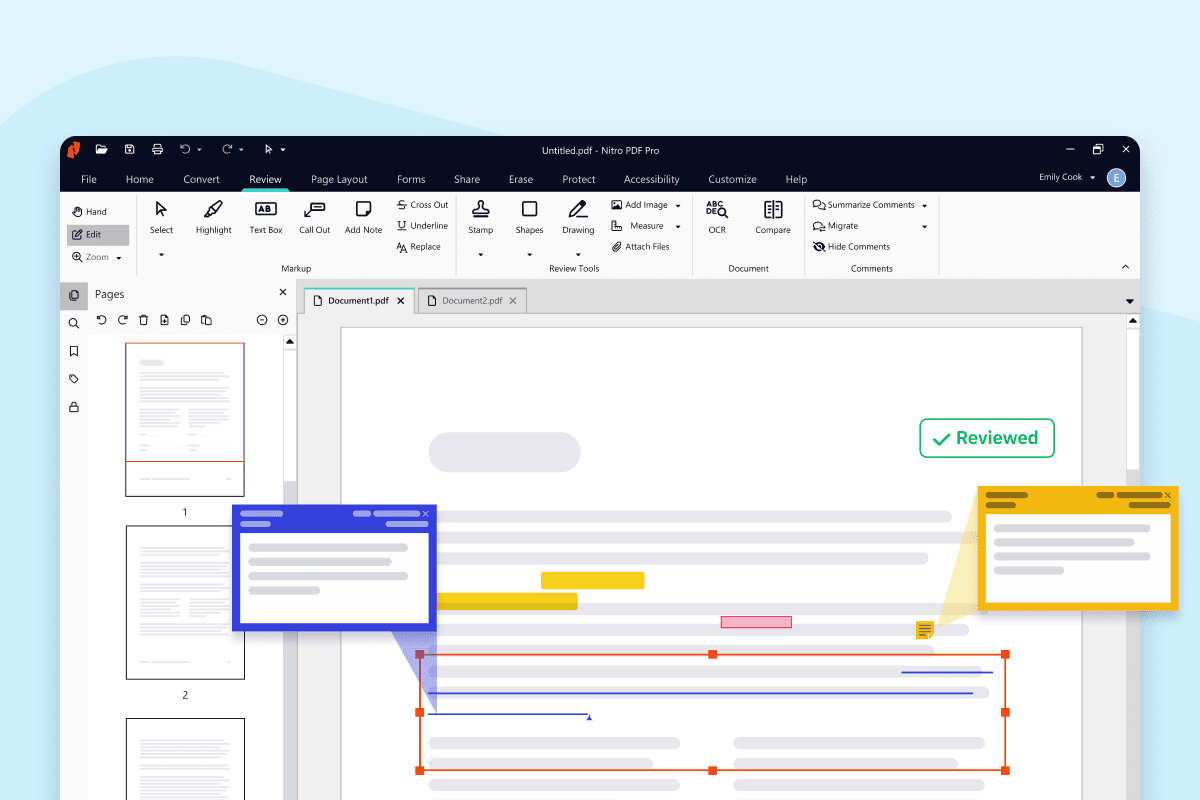Toggle the Underline markup option
The height and width of the screenshot is (800, 1200).
coord(422,225)
